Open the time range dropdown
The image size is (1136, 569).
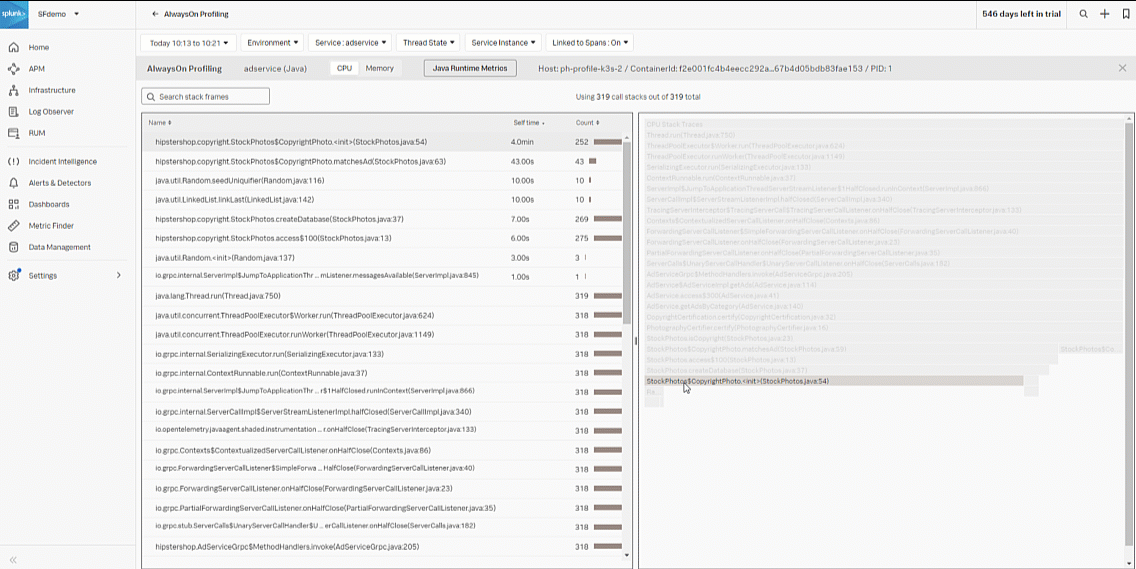pyautogui.click(x=189, y=43)
